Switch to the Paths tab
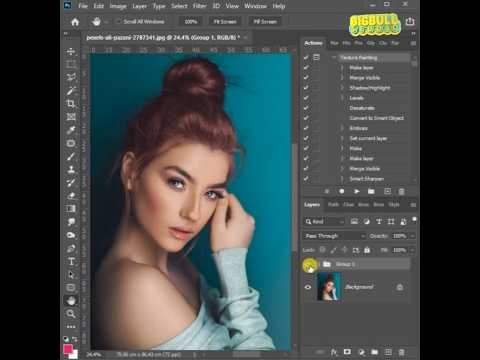Viewport: 480px width, 360px height. pyautogui.click(x=333, y=204)
